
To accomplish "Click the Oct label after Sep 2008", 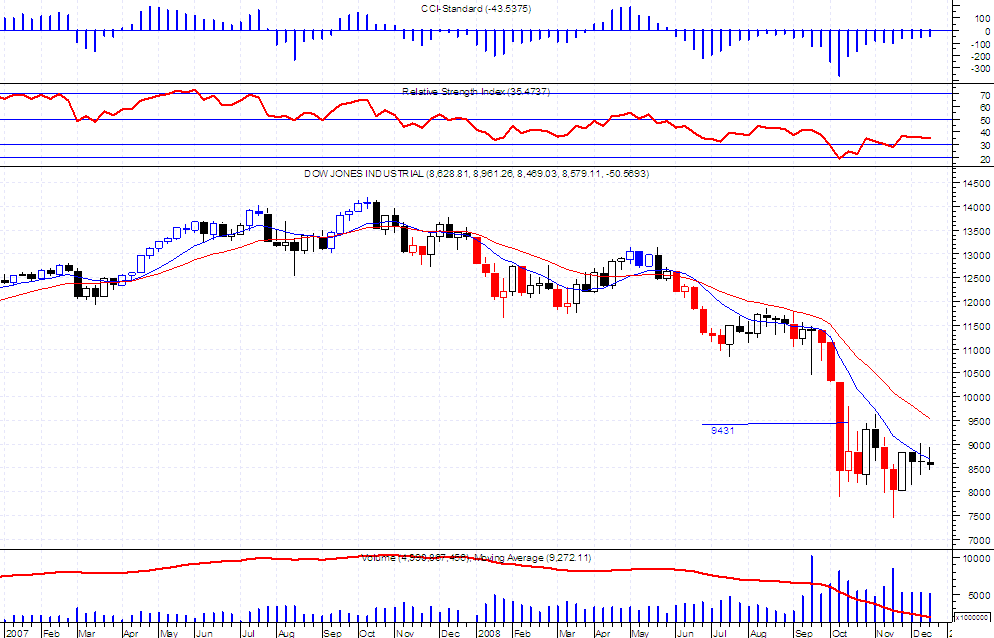I will [839, 633].
